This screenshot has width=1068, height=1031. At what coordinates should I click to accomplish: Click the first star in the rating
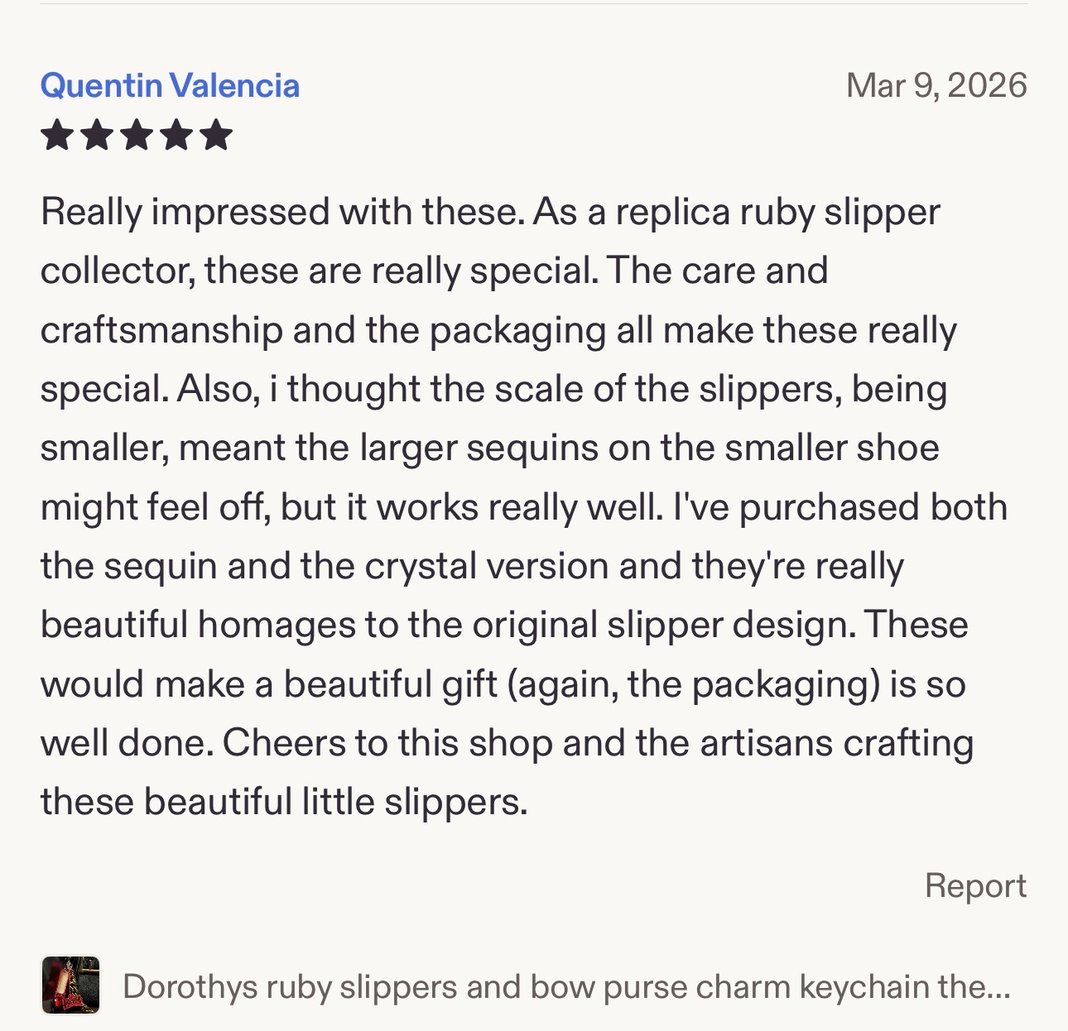pyautogui.click(x=57, y=135)
